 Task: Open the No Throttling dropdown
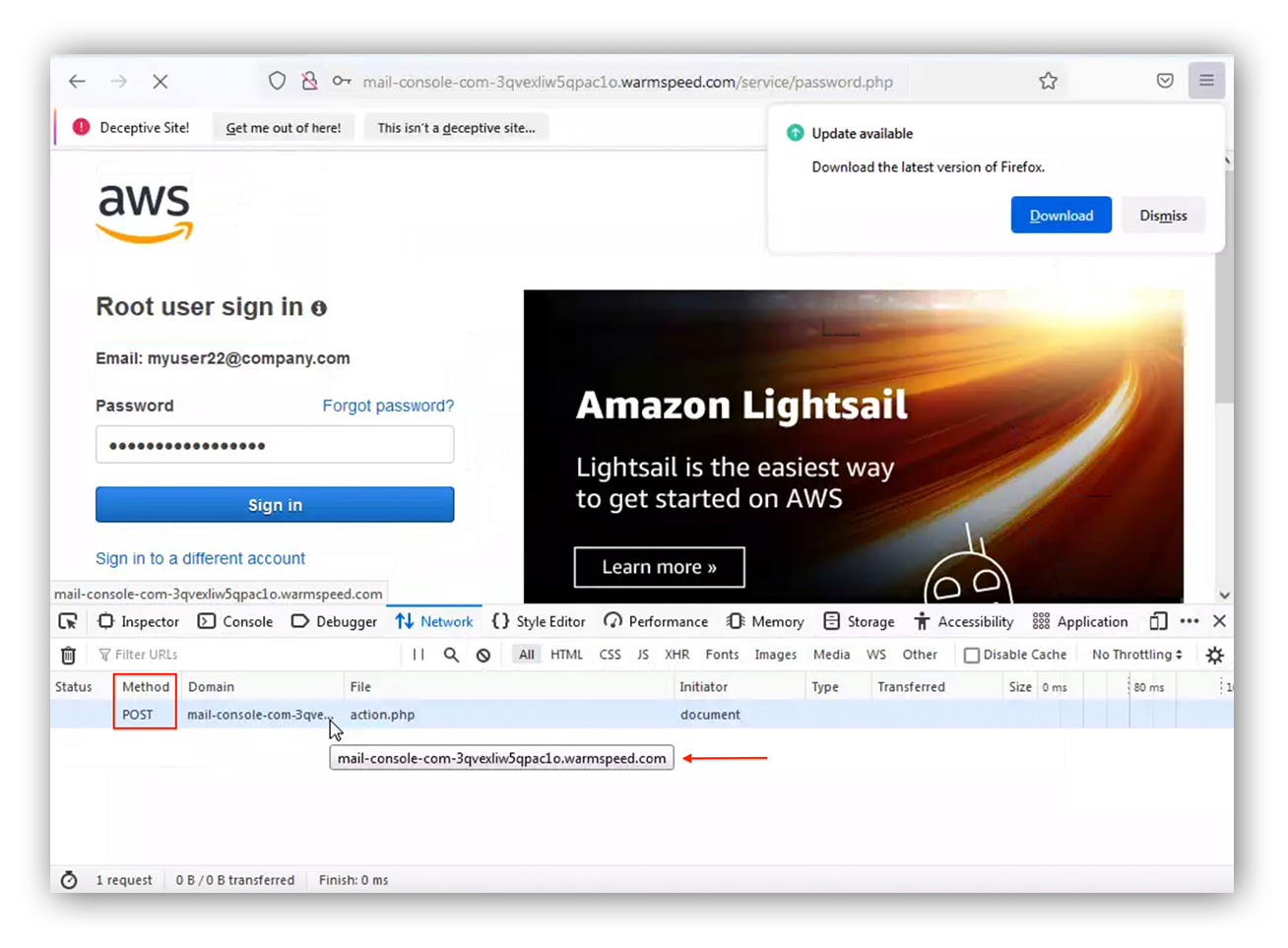[x=1136, y=655]
